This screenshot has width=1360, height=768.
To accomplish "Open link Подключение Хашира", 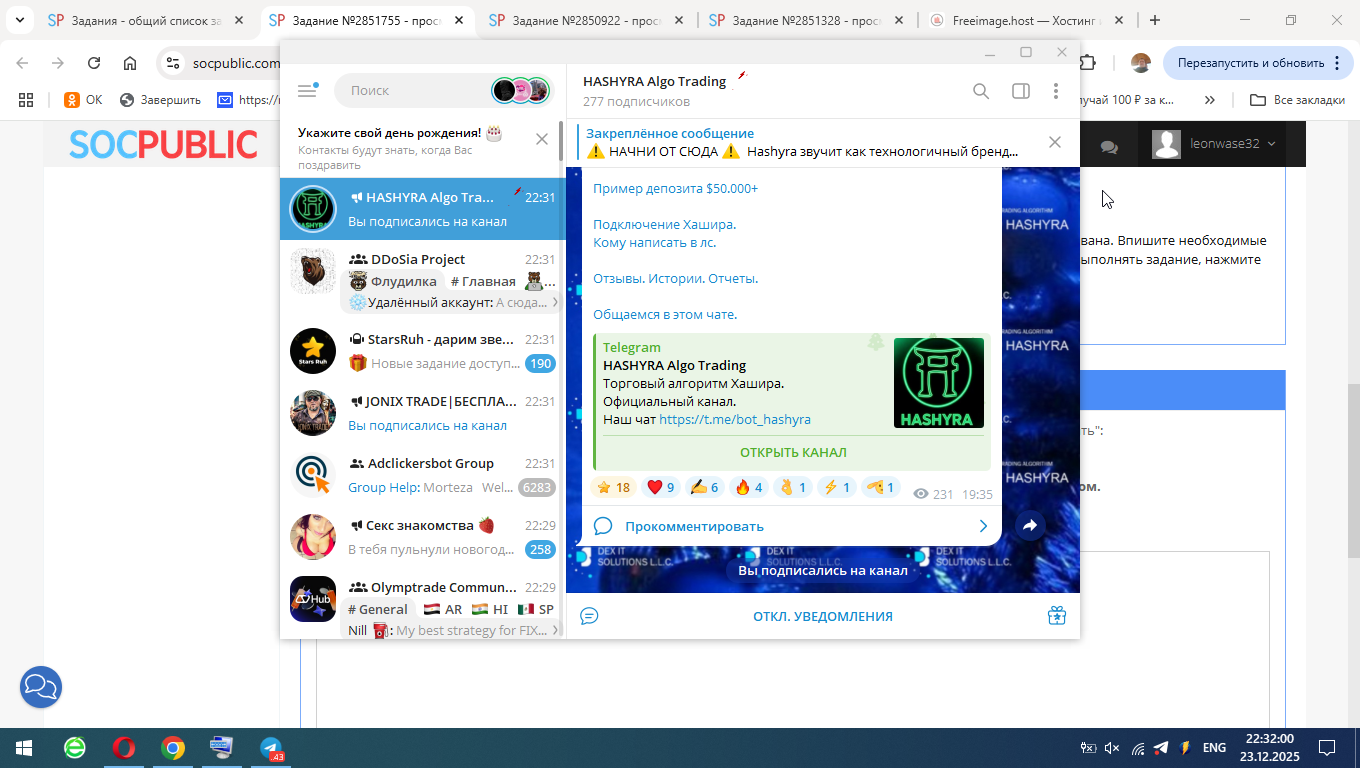I will tap(665, 224).
